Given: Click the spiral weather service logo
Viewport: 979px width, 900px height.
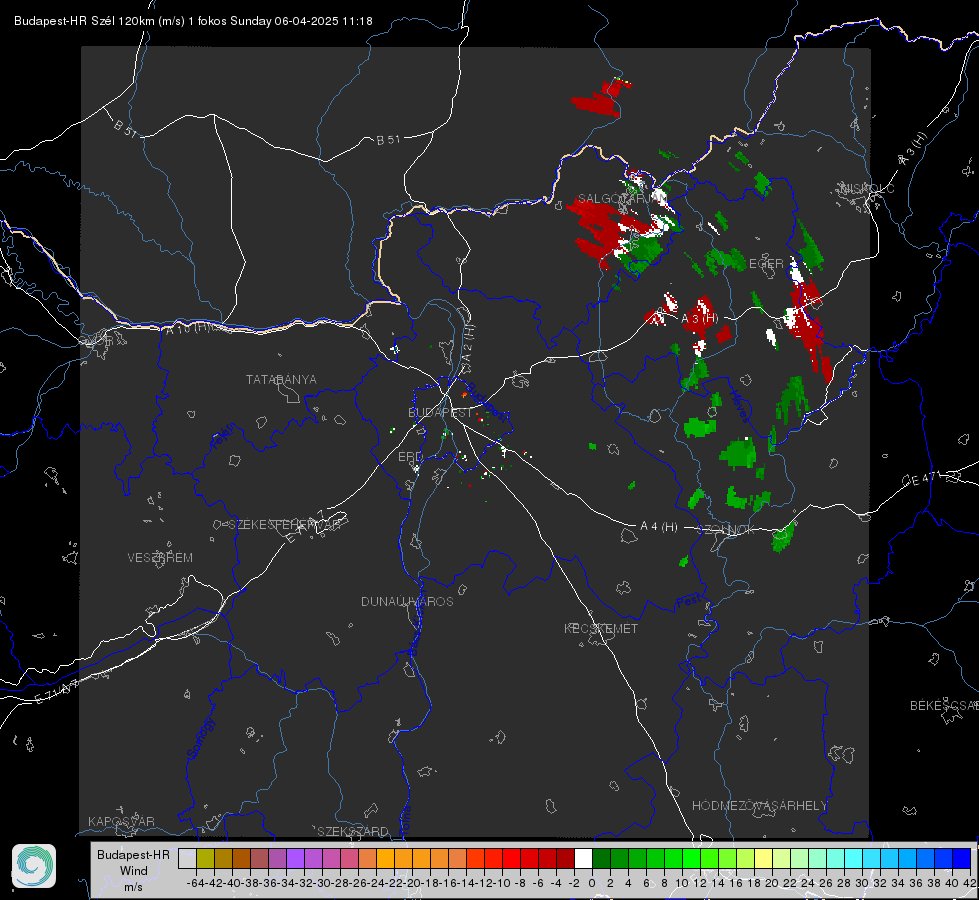Looking at the screenshot, I should coord(34,866).
